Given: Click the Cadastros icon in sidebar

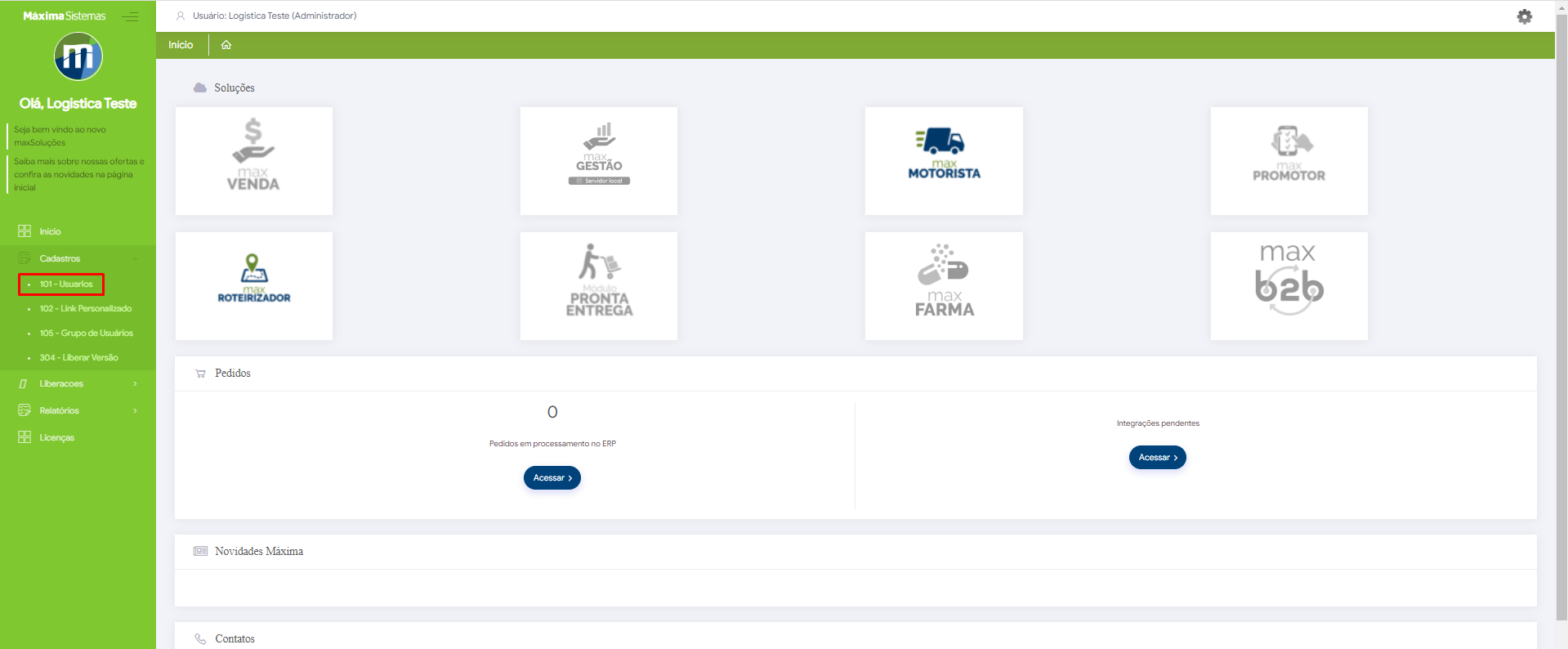Looking at the screenshot, I should [25, 258].
